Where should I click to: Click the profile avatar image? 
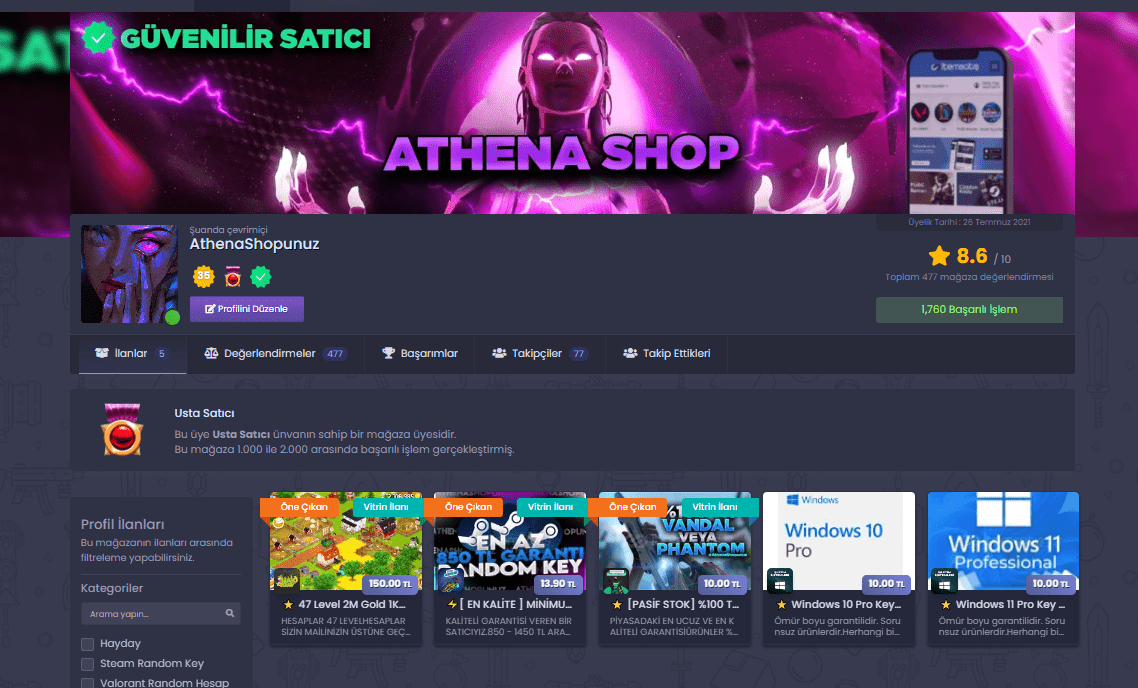pos(129,274)
